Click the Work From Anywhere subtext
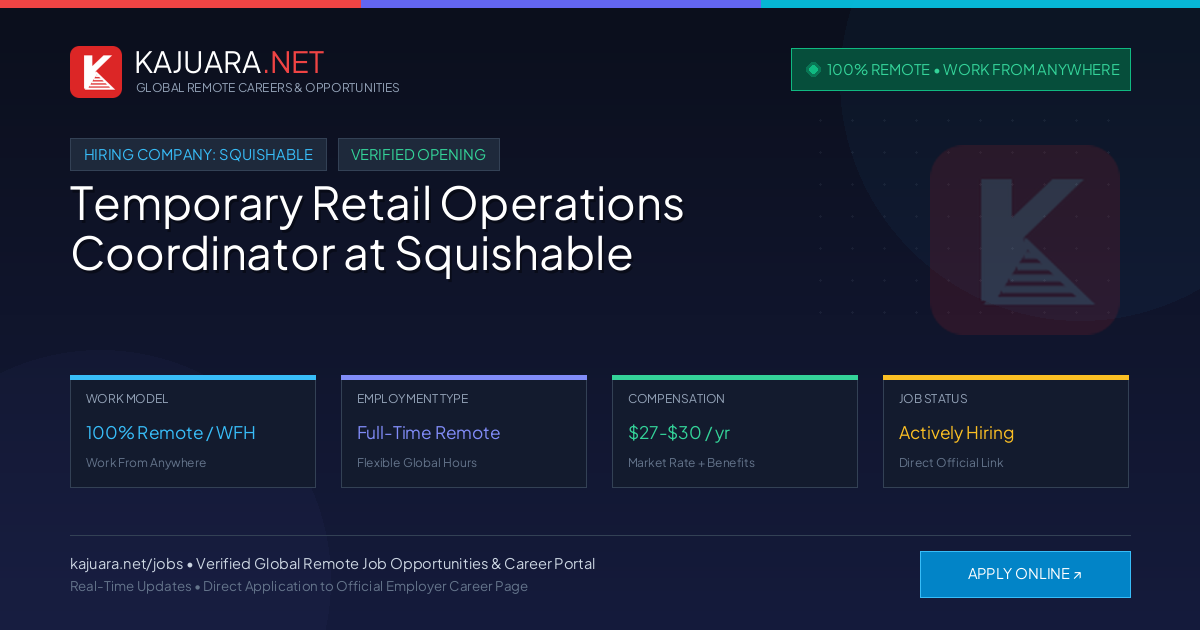Viewport: 1200px width, 630px height. point(146,463)
